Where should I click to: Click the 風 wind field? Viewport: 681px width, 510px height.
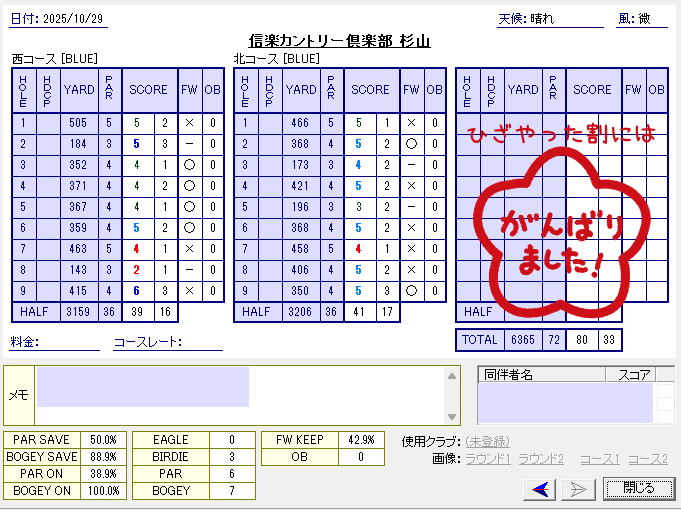tap(652, 18)
